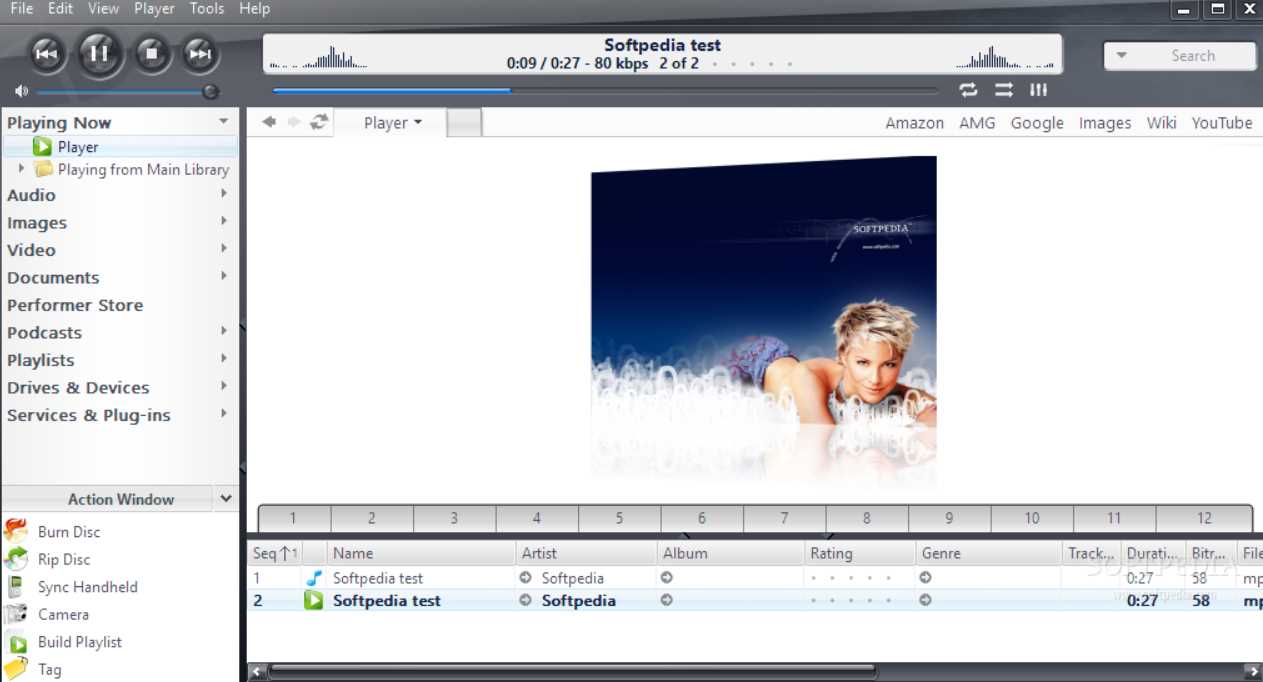The width and height of the screenshot is (1263, 682).
Task: Open the Player menu
Action: [x=154, y=8]
